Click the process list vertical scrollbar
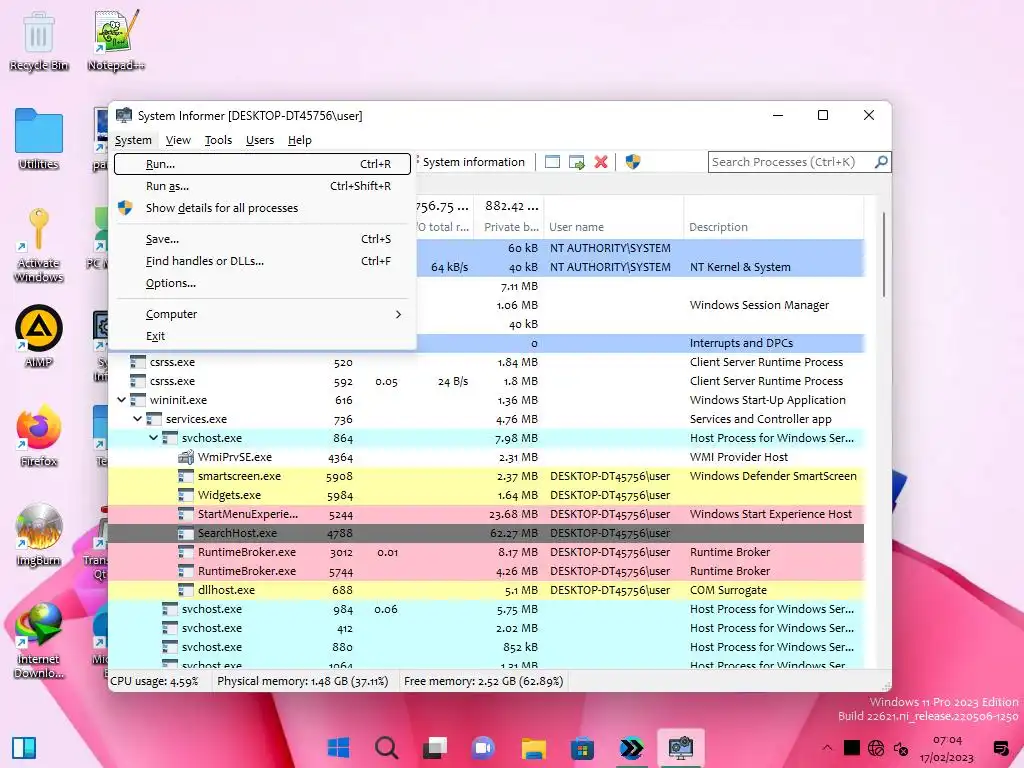Viewport: 1024px width, 768px height. point(884,255)
